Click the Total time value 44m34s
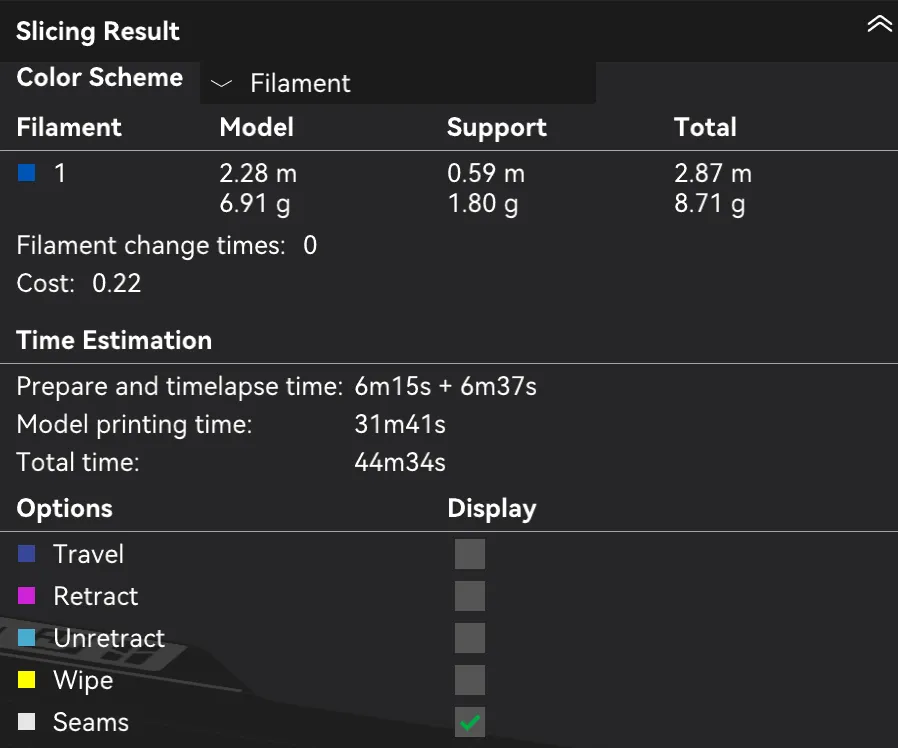Image resolution: width=898 pixels, height=748 pixels. [x=400, y=462]
